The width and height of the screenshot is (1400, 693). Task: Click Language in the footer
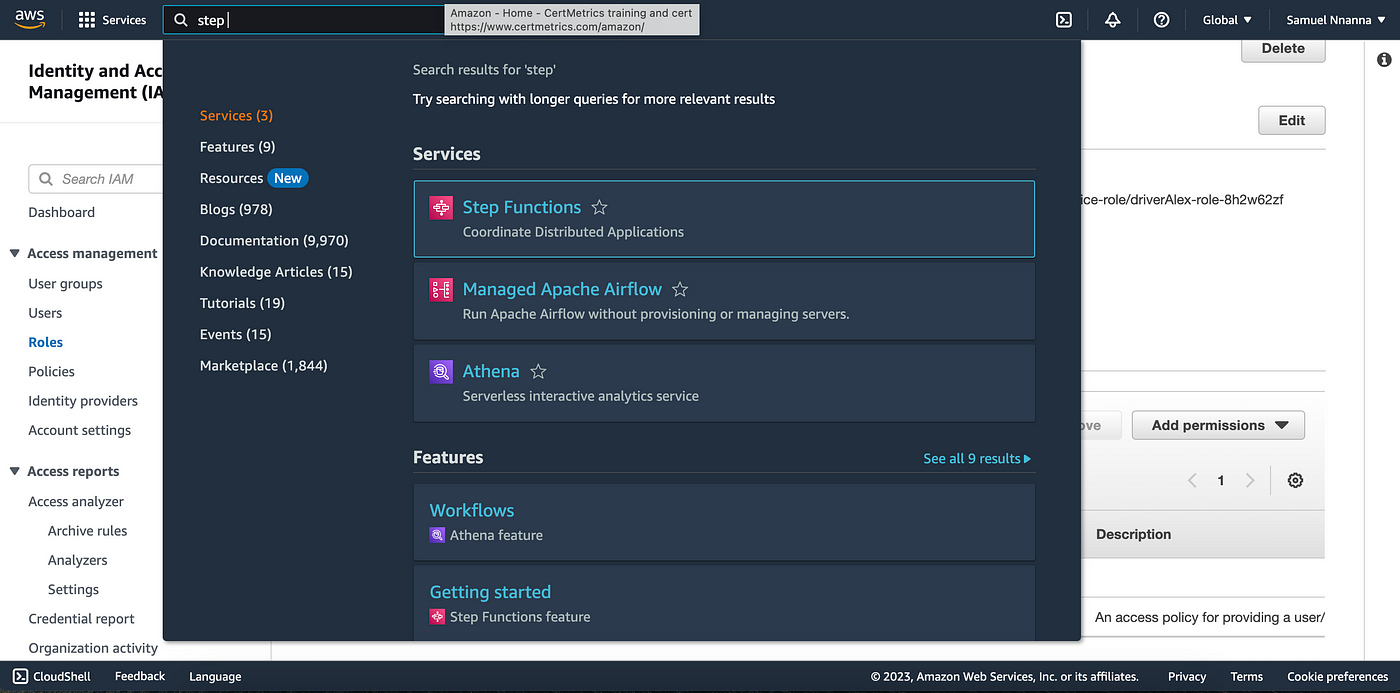coord(215,676)
